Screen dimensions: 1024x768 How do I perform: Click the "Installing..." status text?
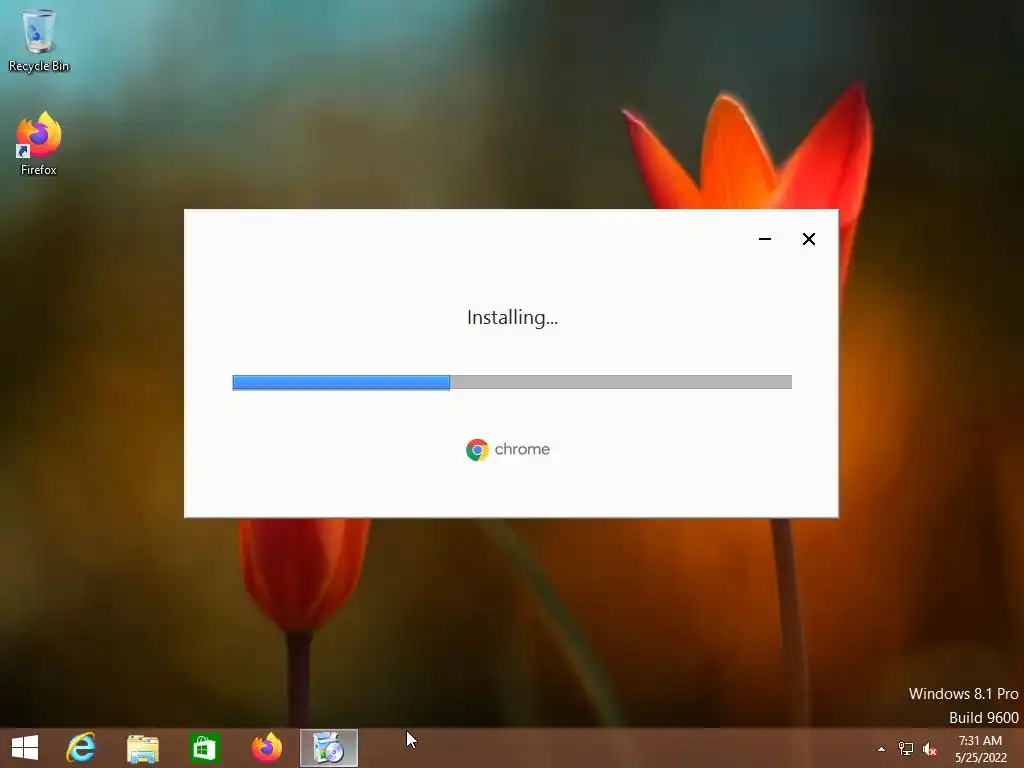tap(512, 317)
